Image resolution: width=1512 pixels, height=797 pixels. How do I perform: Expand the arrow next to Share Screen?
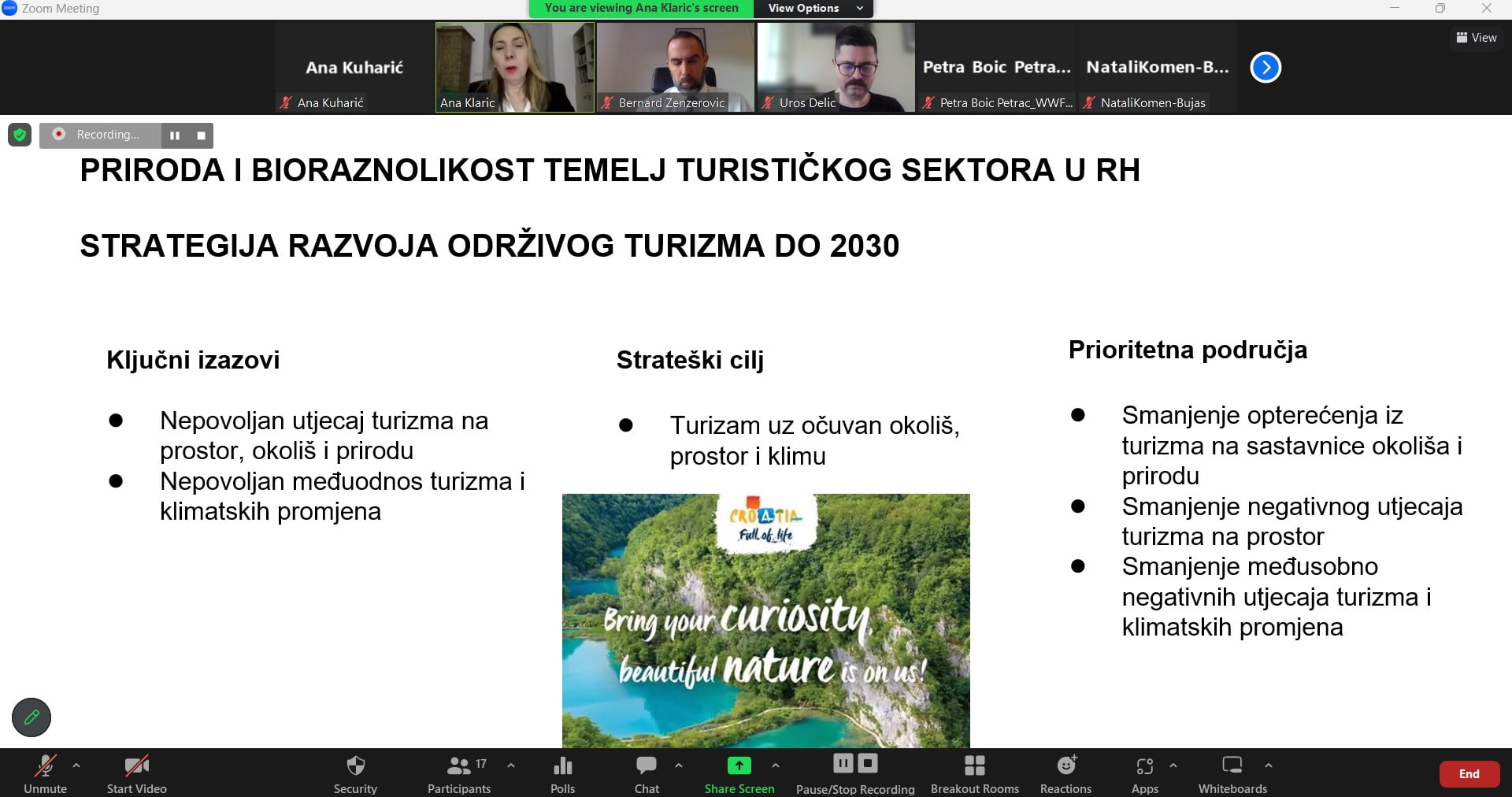pyautogui.click(x=776, y=765)
